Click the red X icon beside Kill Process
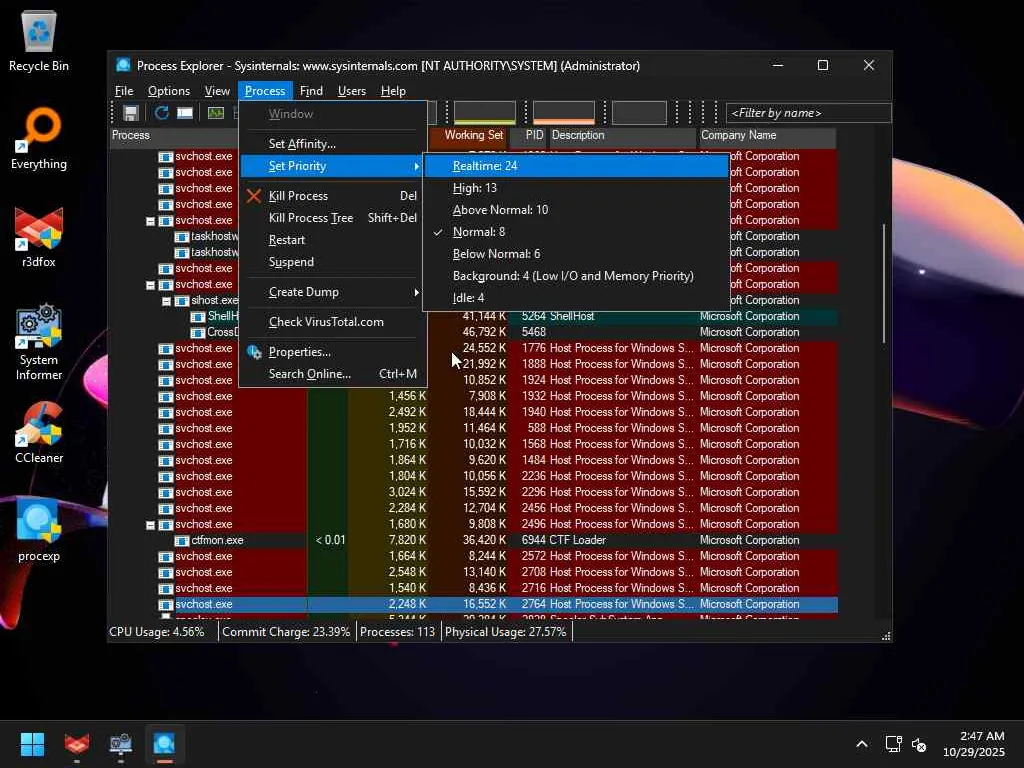1024x768 pixels. 254,195
